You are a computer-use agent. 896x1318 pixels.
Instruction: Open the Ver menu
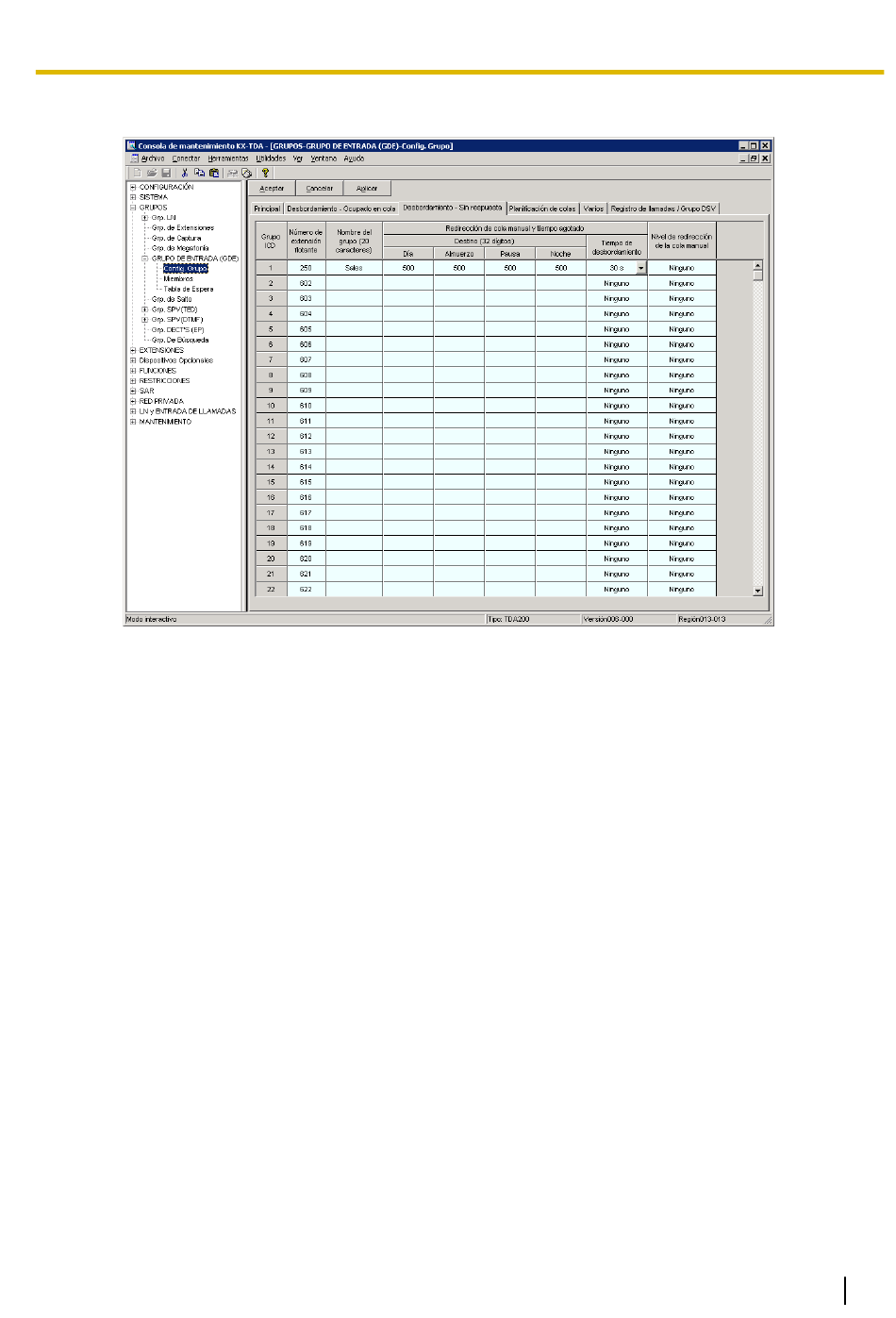click(298, 158)
